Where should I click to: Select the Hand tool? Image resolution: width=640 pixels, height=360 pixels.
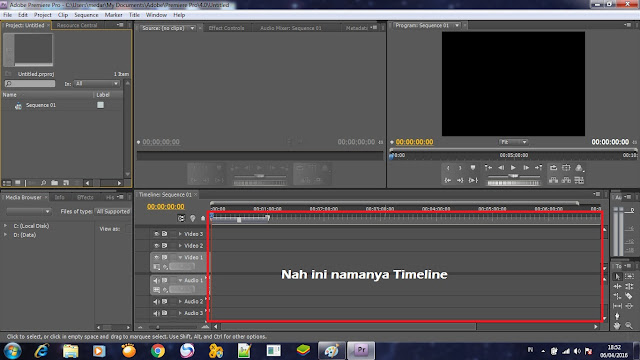coord(617,325)
